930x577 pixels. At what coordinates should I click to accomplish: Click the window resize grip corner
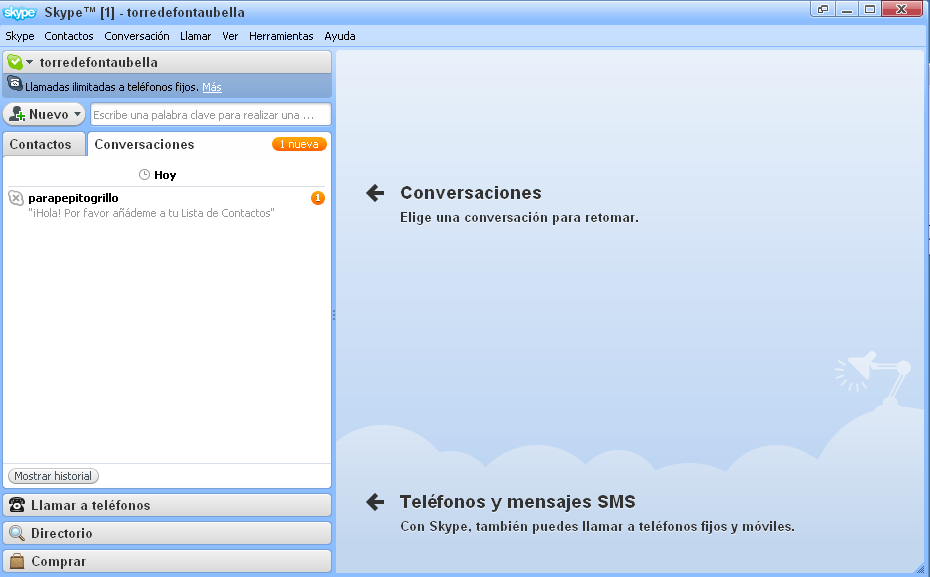[920, 568]
